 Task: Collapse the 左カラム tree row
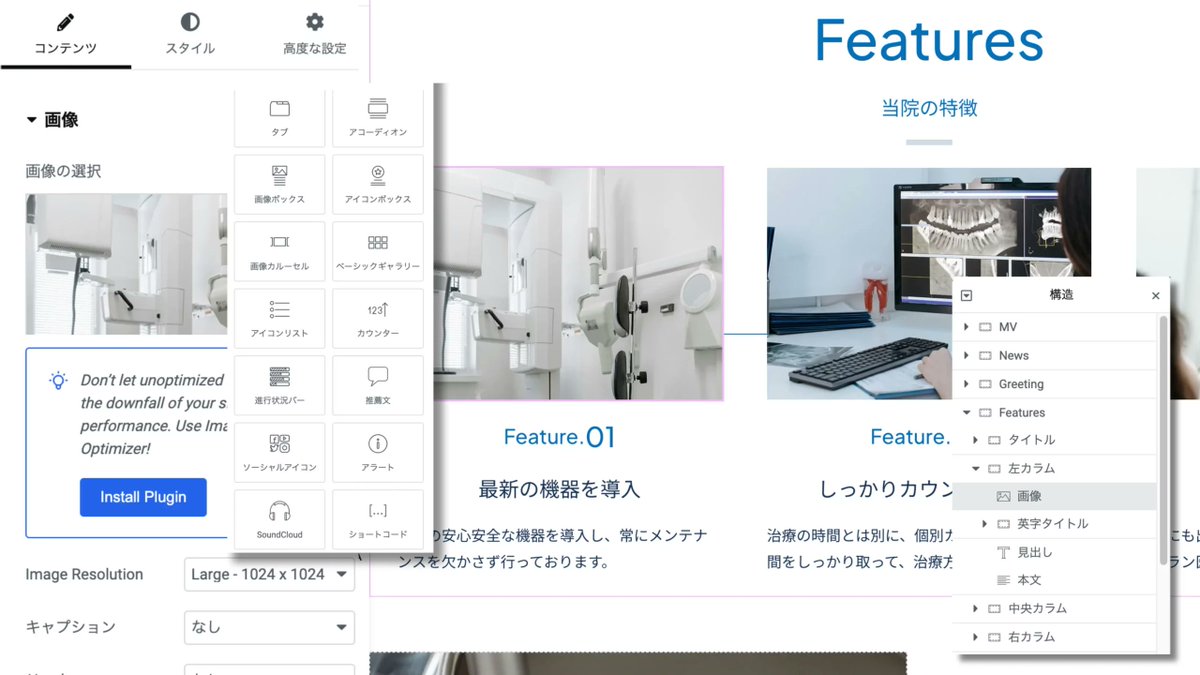[x=976, y=468]
